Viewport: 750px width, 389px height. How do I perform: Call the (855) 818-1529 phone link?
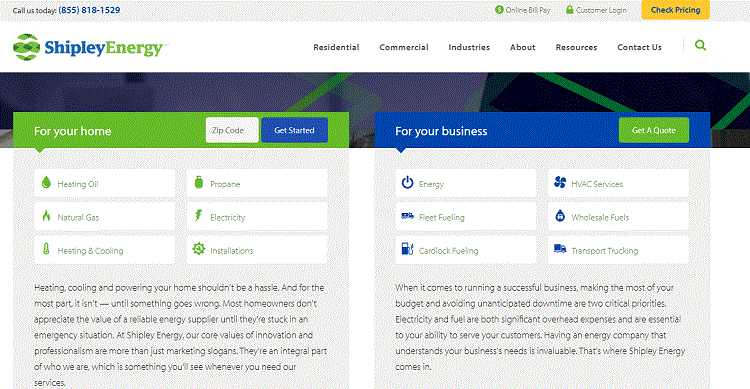coord(89,10)
